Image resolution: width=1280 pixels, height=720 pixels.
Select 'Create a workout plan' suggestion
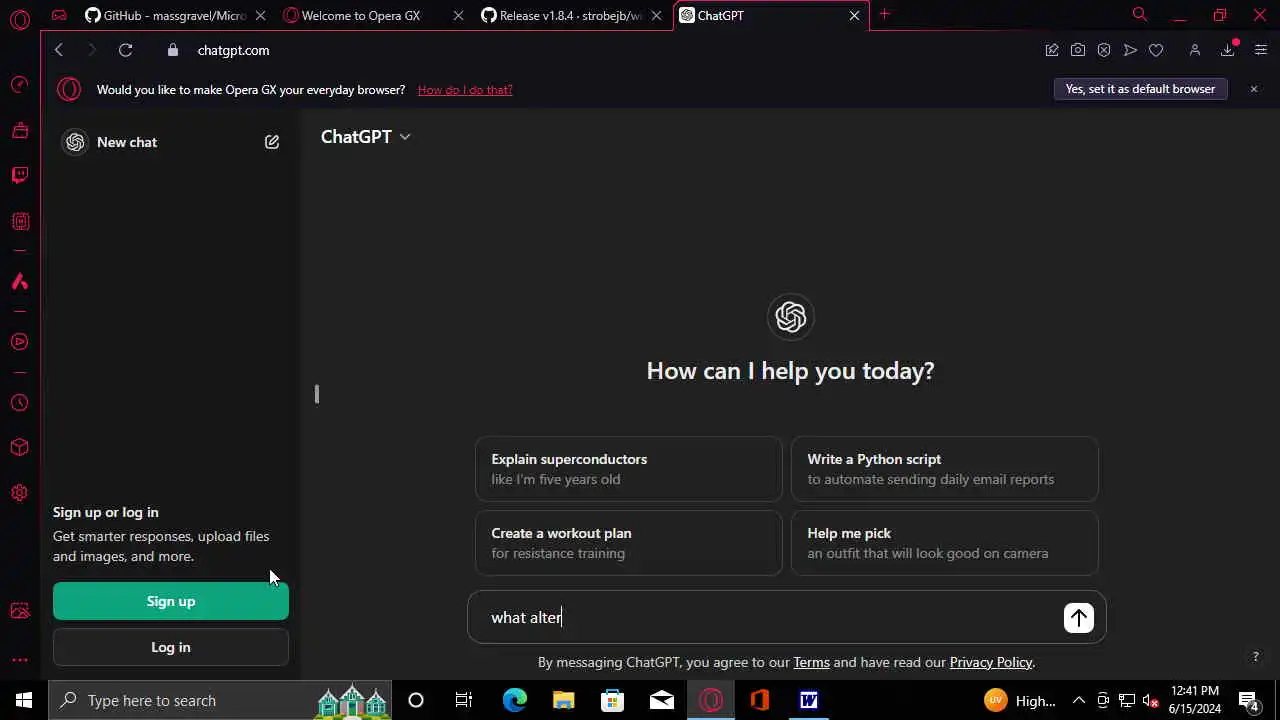[629, 543]
